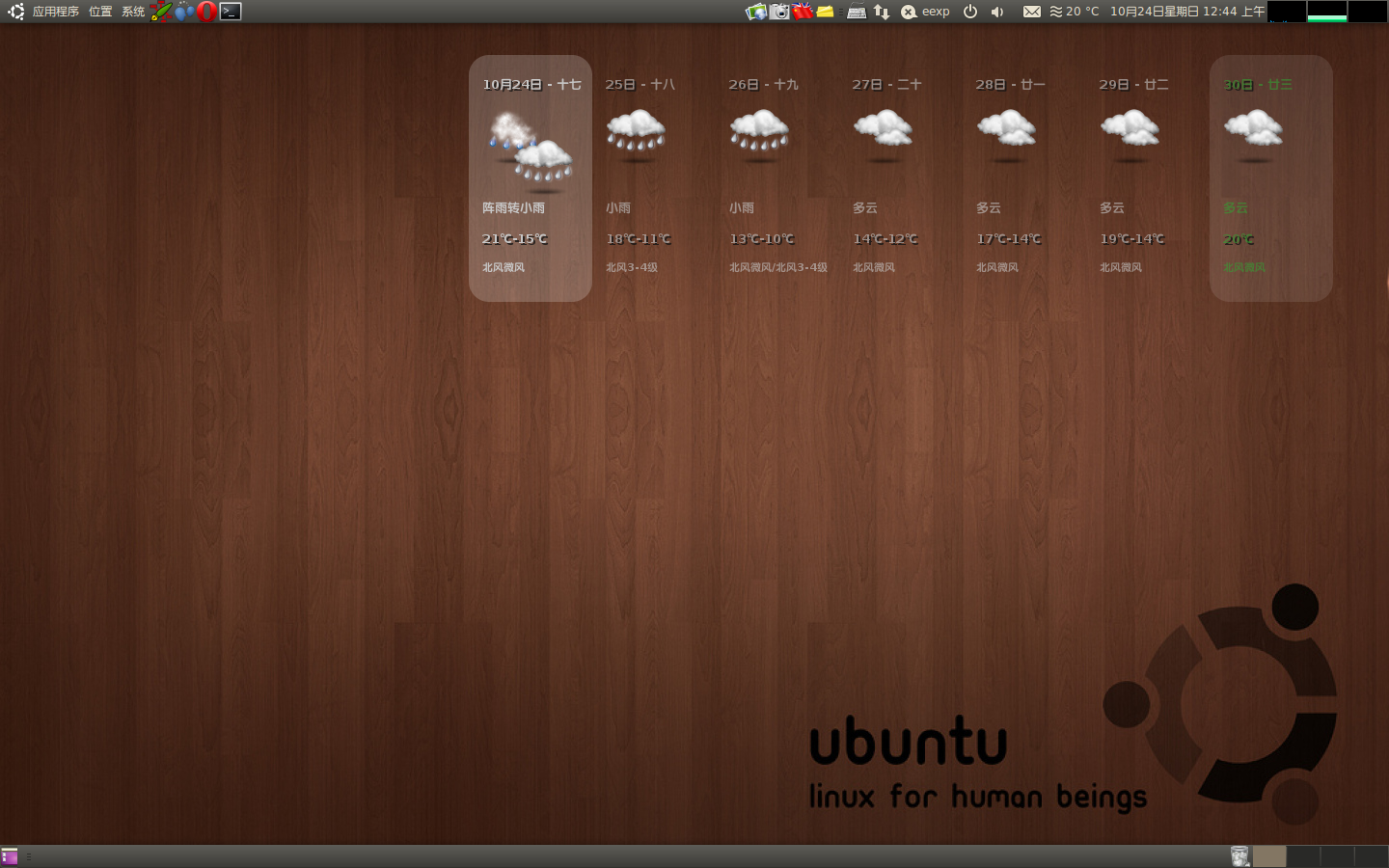
Task: Open the 位置 places menu
Action: tap(100, 12)
